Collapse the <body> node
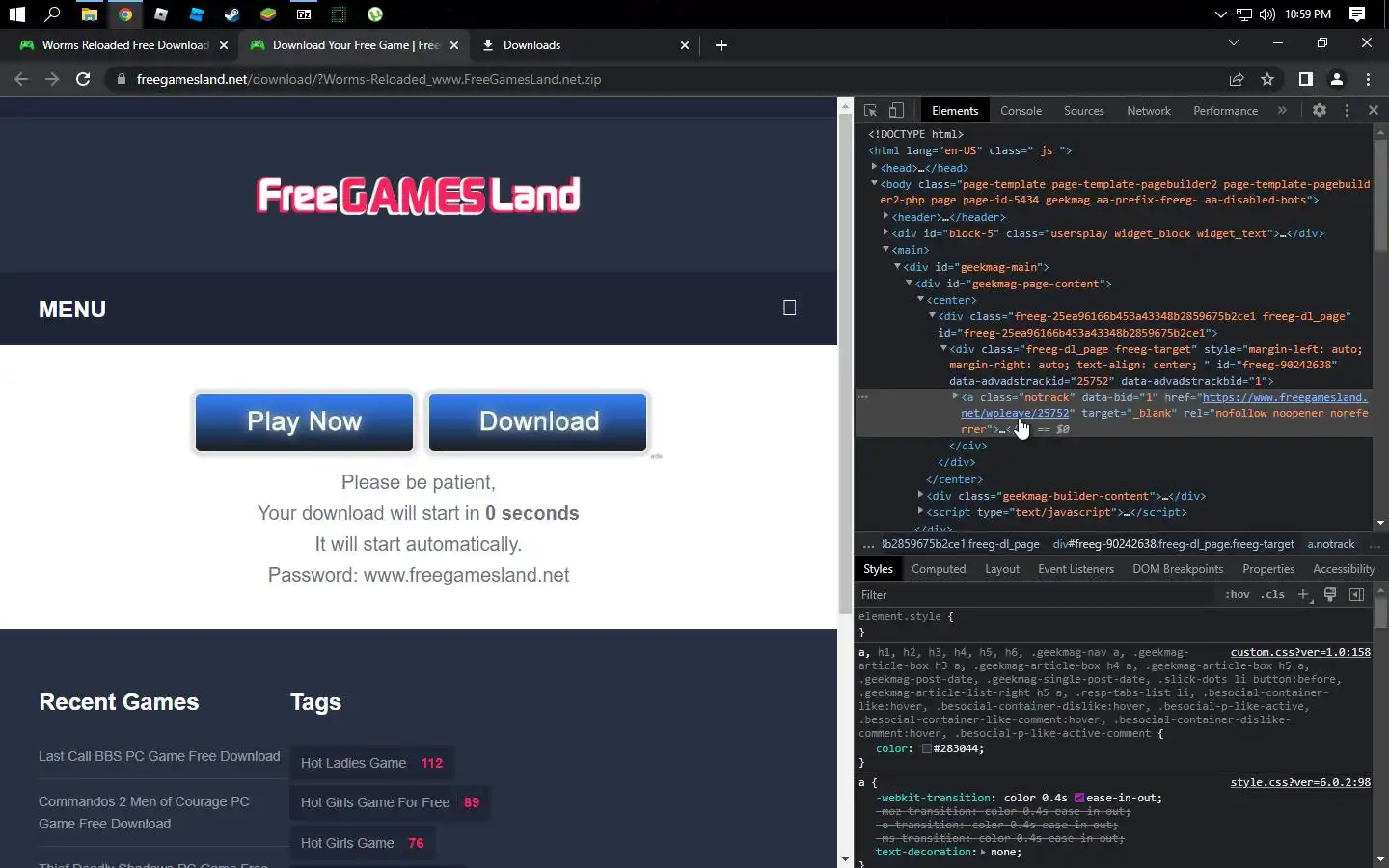1389x868 pixels. [874, 183]
